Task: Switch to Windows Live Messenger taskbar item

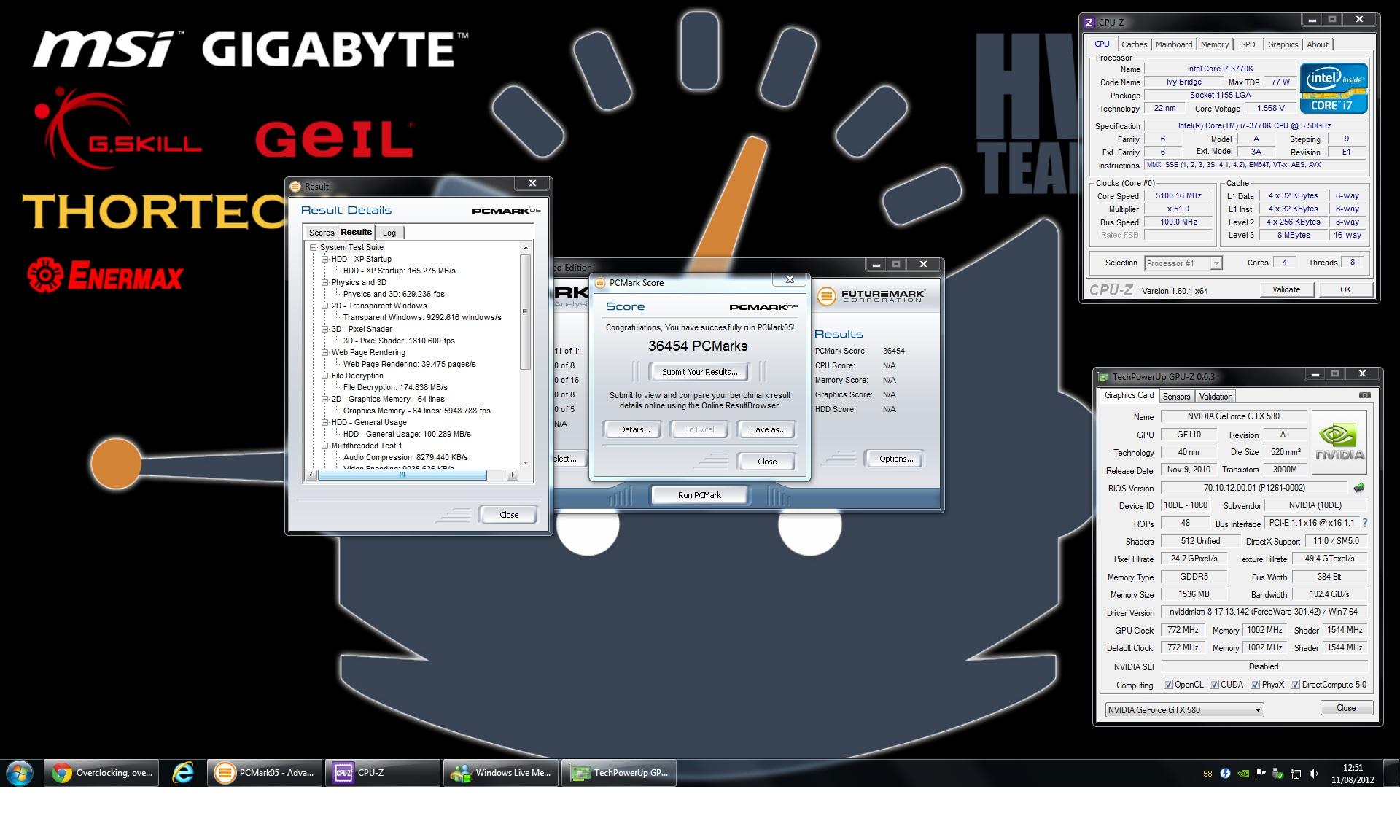Action: (501, 773)
